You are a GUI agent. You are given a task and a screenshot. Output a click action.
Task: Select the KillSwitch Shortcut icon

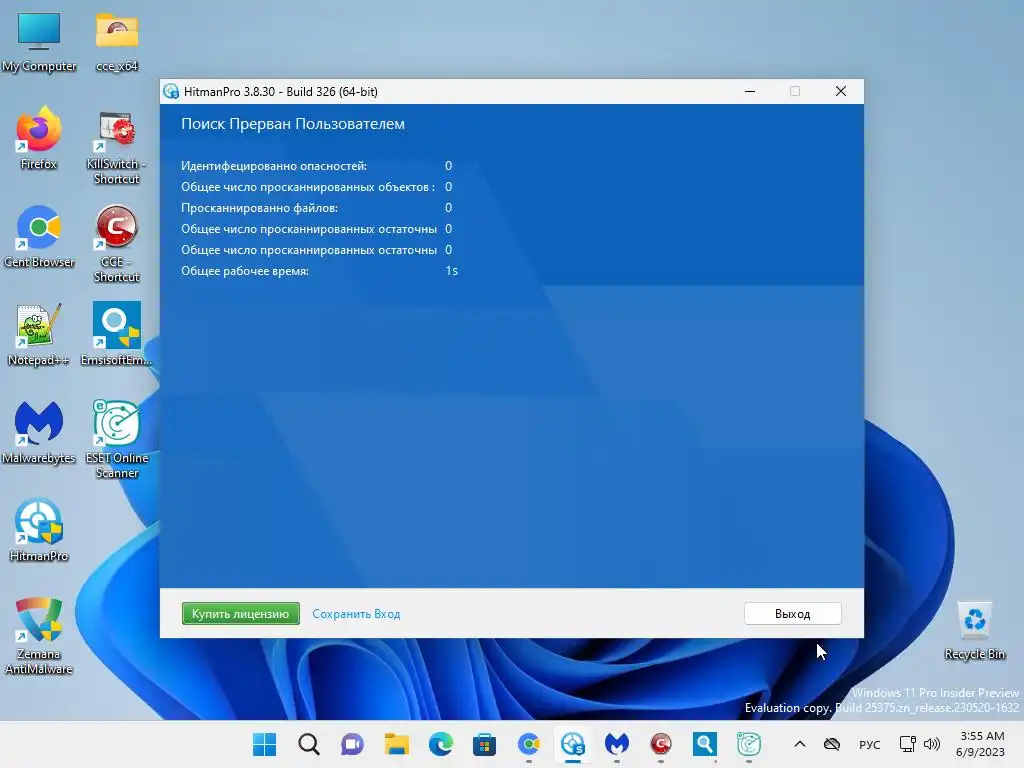[x=116, y=147]
